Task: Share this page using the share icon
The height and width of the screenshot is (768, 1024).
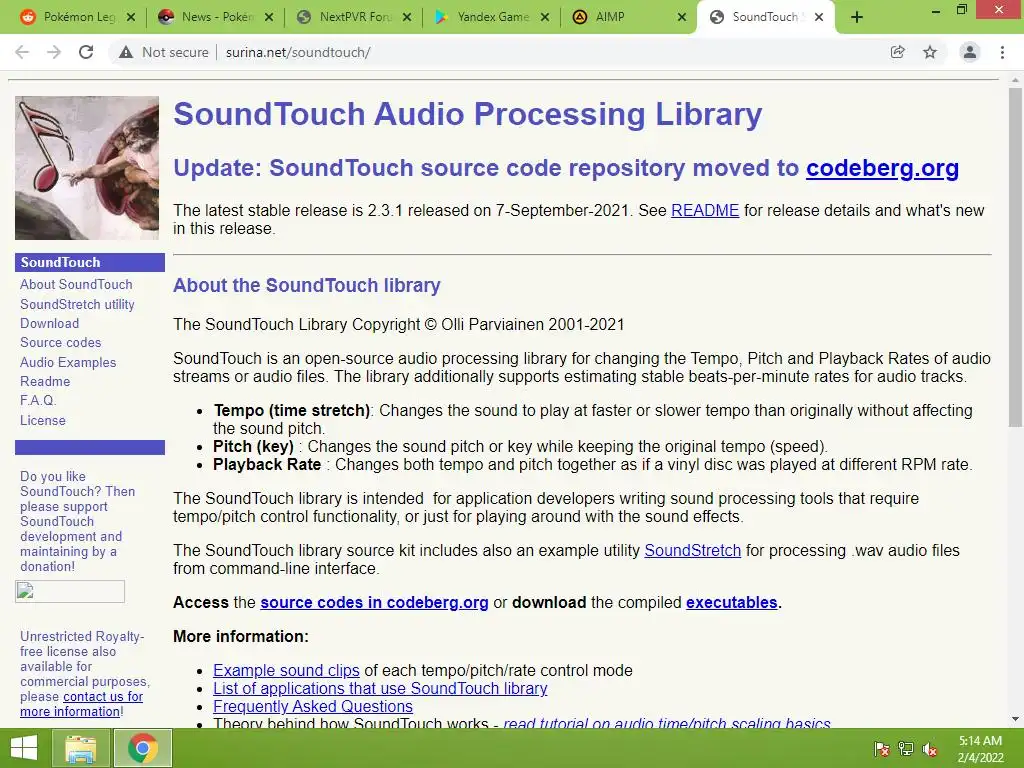Action: click(897, 52)
